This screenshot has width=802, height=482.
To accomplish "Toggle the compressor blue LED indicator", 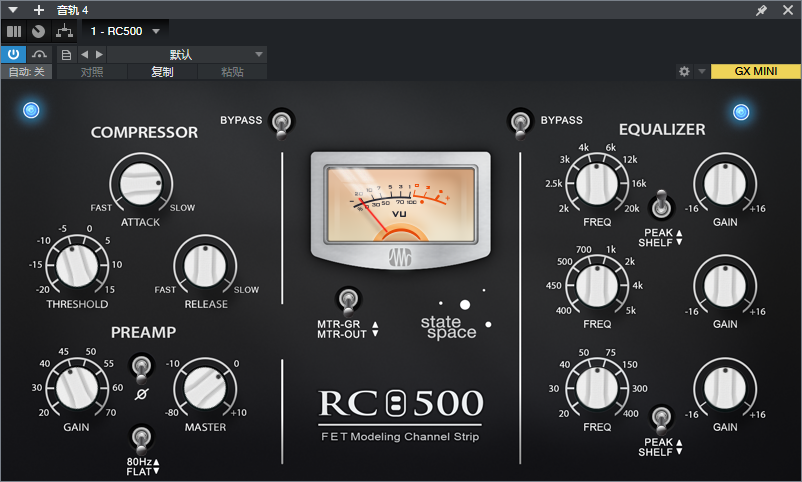I will (31, 110).
